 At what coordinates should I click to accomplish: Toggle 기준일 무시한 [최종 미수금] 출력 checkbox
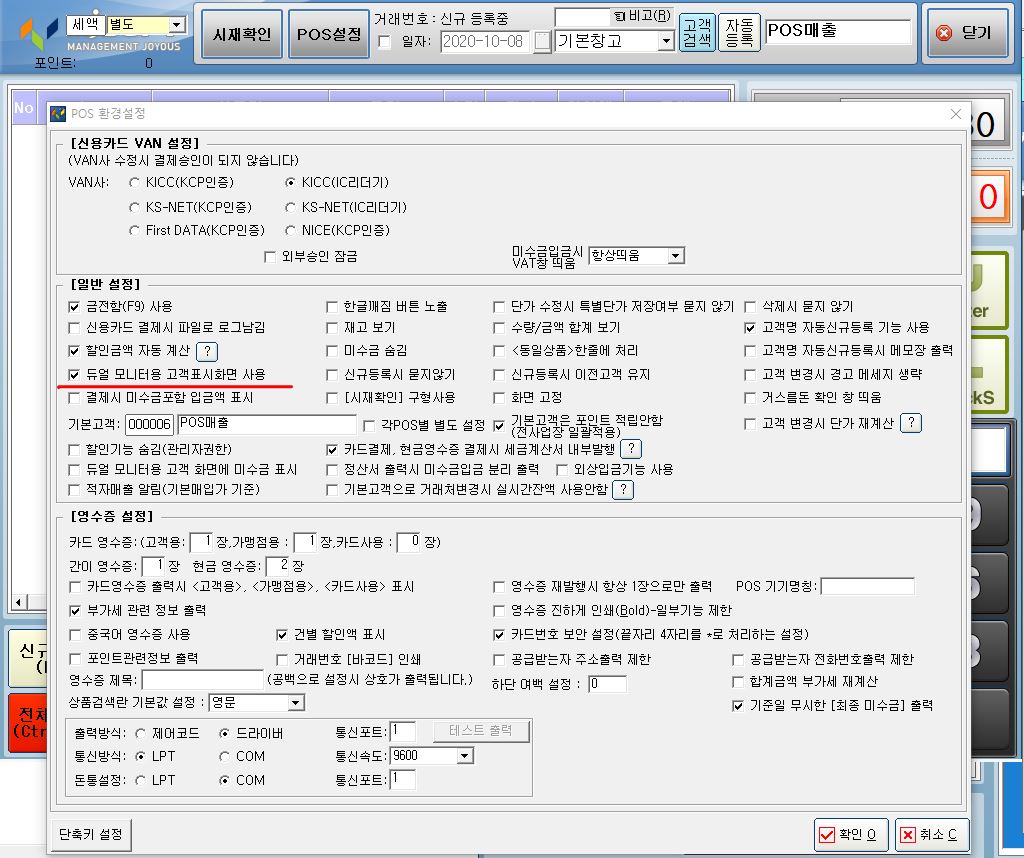point(738,706)
